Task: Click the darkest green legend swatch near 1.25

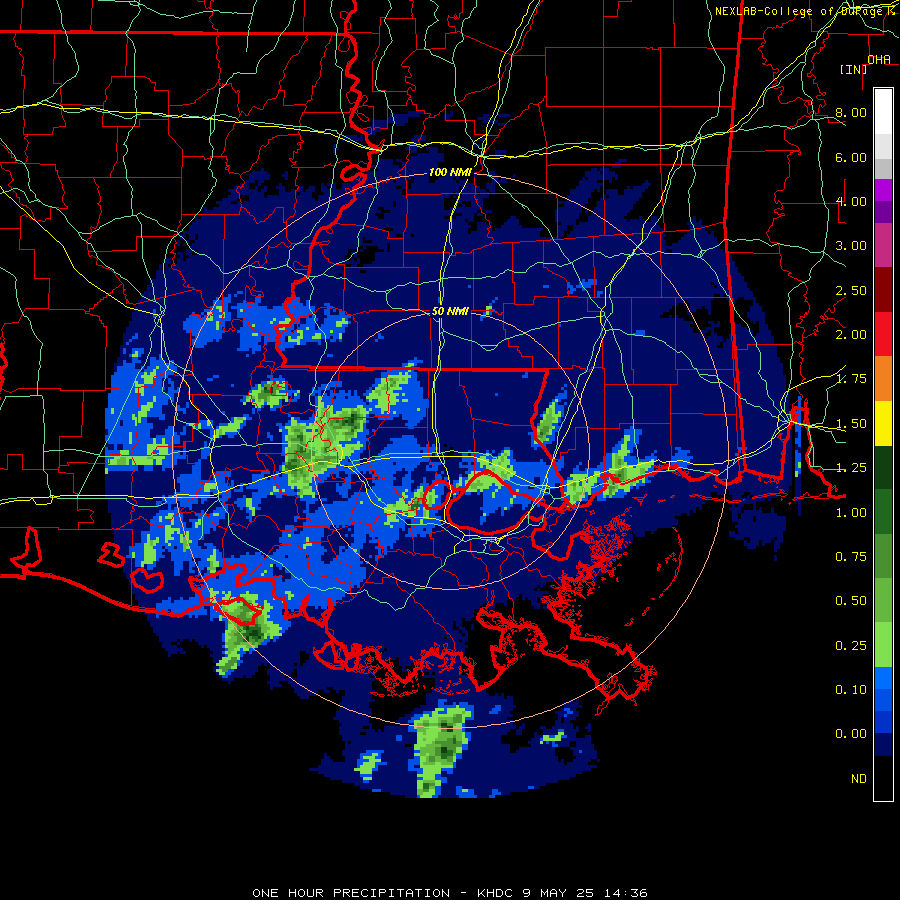Action: pos(883,467)
